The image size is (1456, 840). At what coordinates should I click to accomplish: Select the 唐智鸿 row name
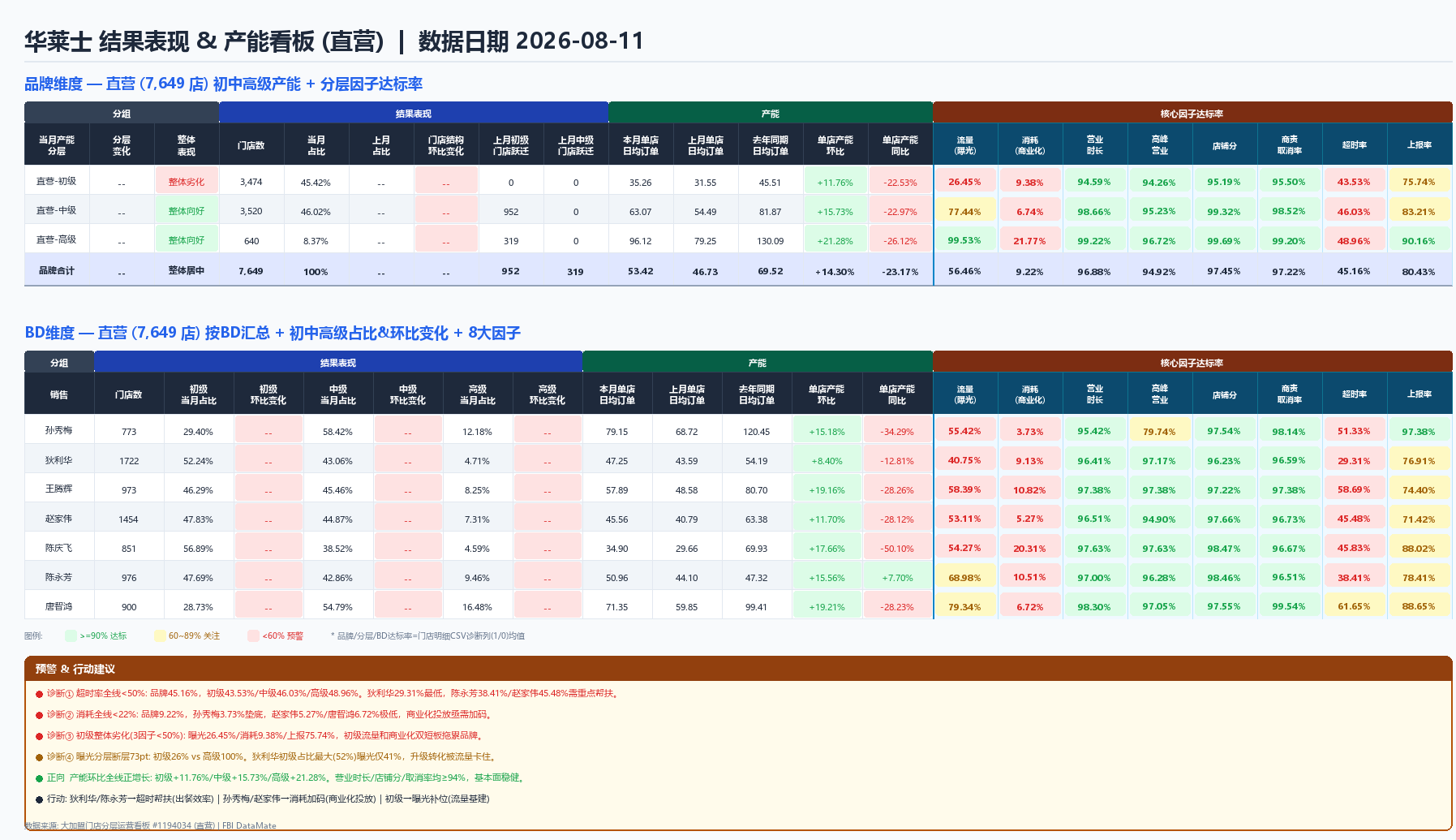pyautogui.click(x=59, y=606)
